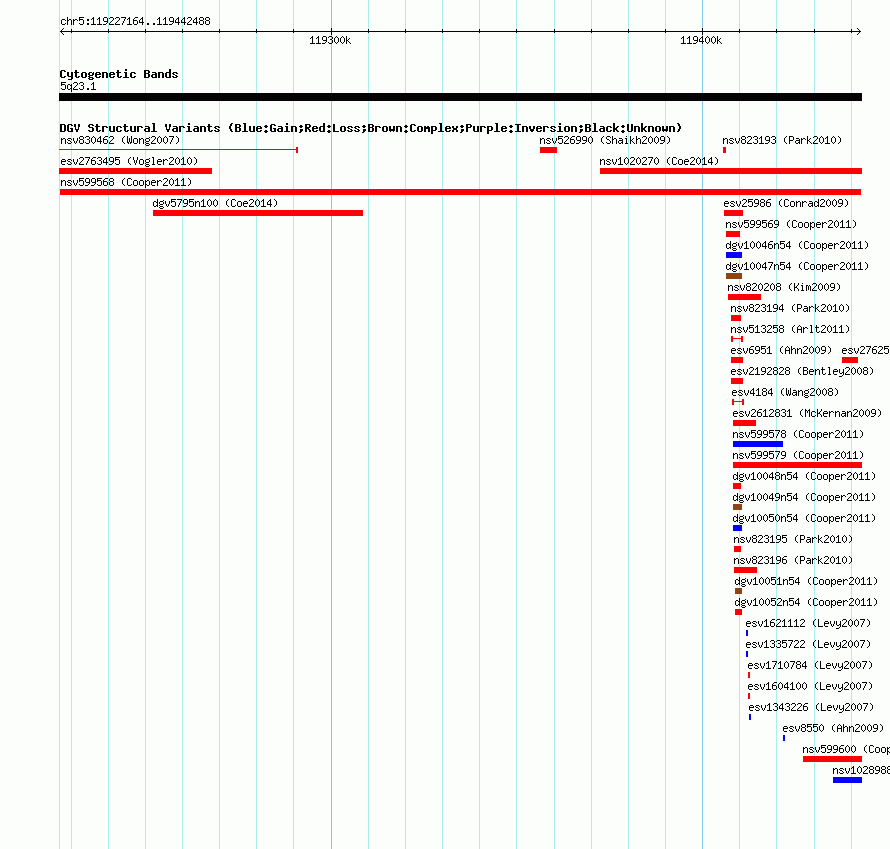Click the red bar under nsv823196 (Park2010)

745,570
